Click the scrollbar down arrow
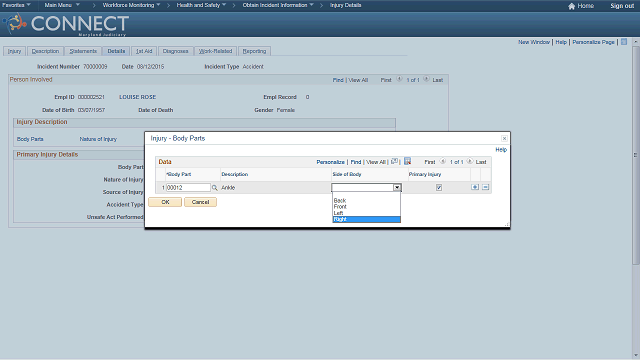Viewport: 640px width, 360px height. tap(636, 356)
